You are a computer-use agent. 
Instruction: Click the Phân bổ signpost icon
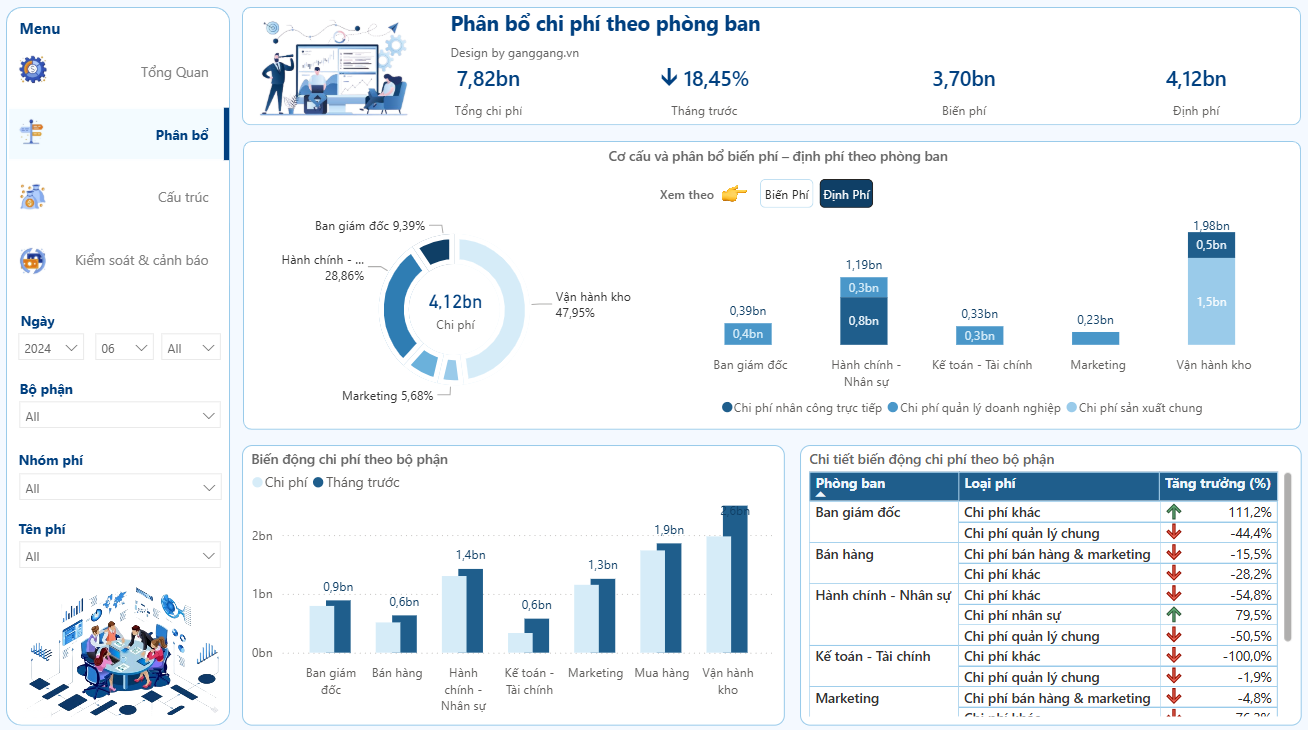(32, 132)
